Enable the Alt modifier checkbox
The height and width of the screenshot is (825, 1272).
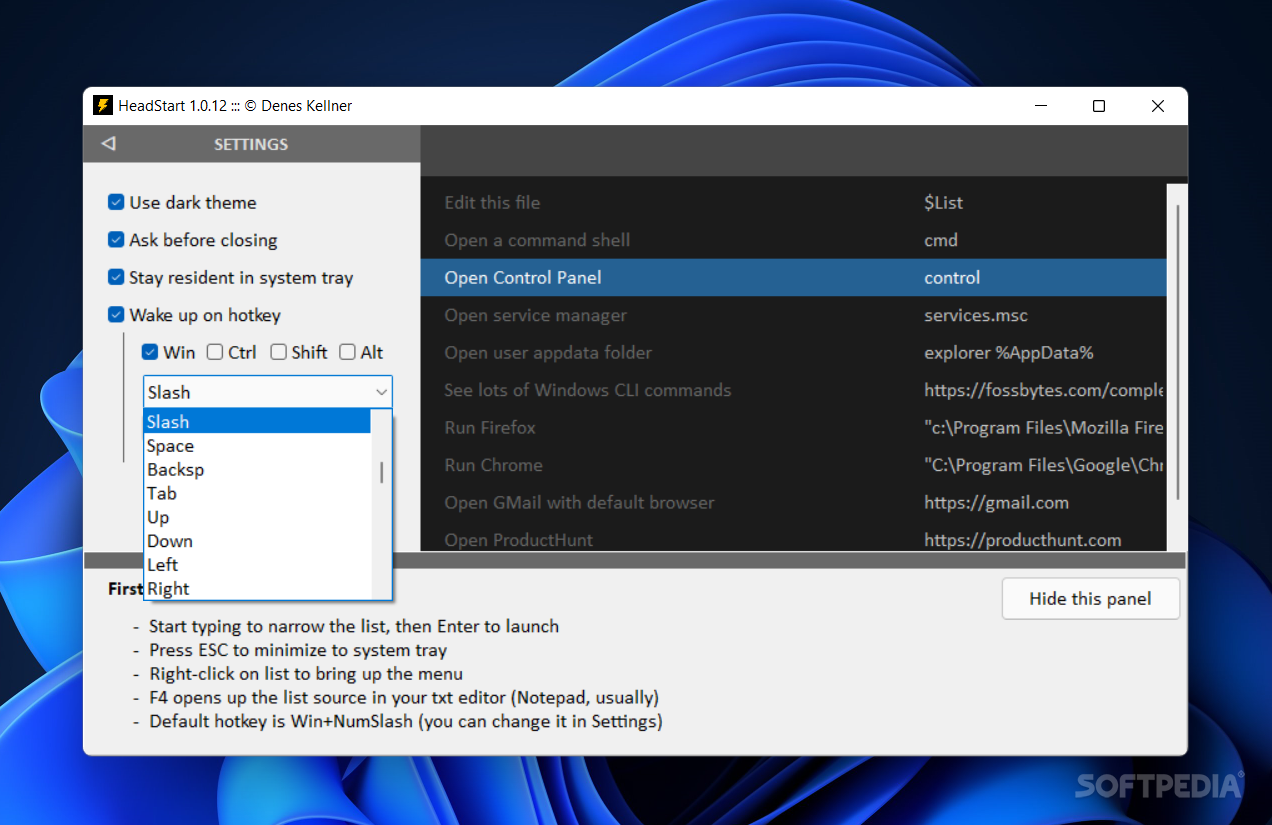(x=347, y=352)
